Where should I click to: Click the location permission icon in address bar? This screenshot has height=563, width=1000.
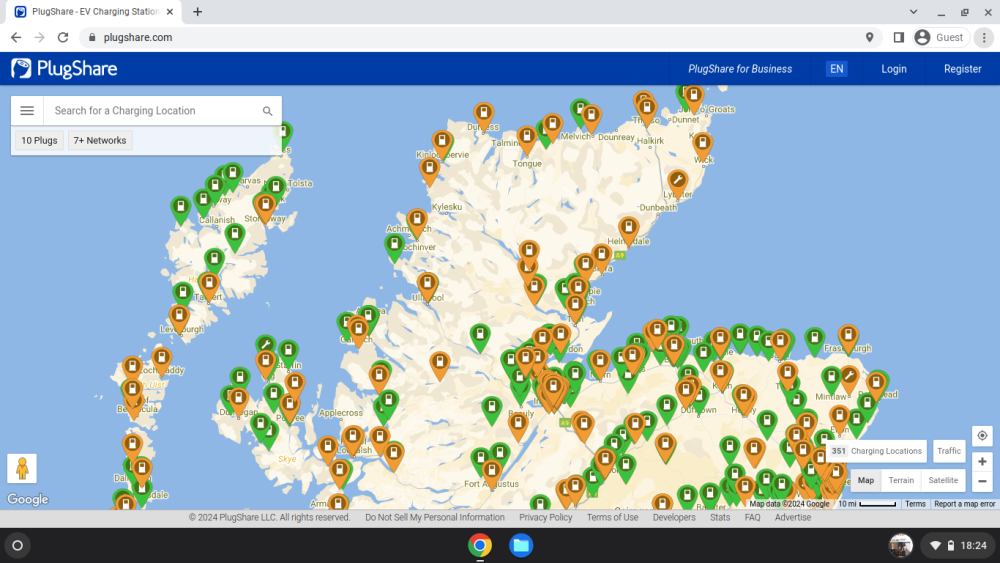point(869,38)
